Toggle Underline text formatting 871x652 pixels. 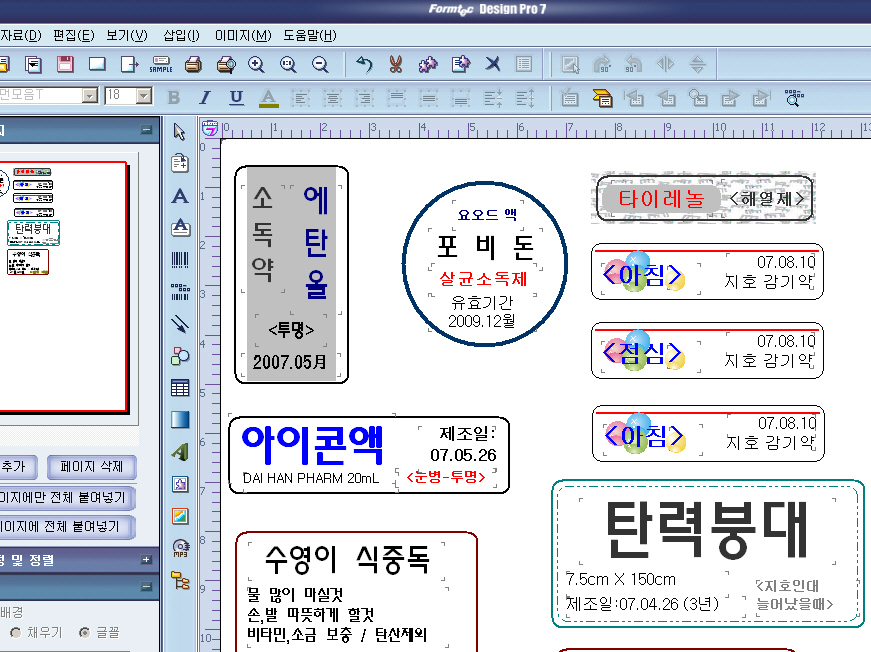click(237, 97)
